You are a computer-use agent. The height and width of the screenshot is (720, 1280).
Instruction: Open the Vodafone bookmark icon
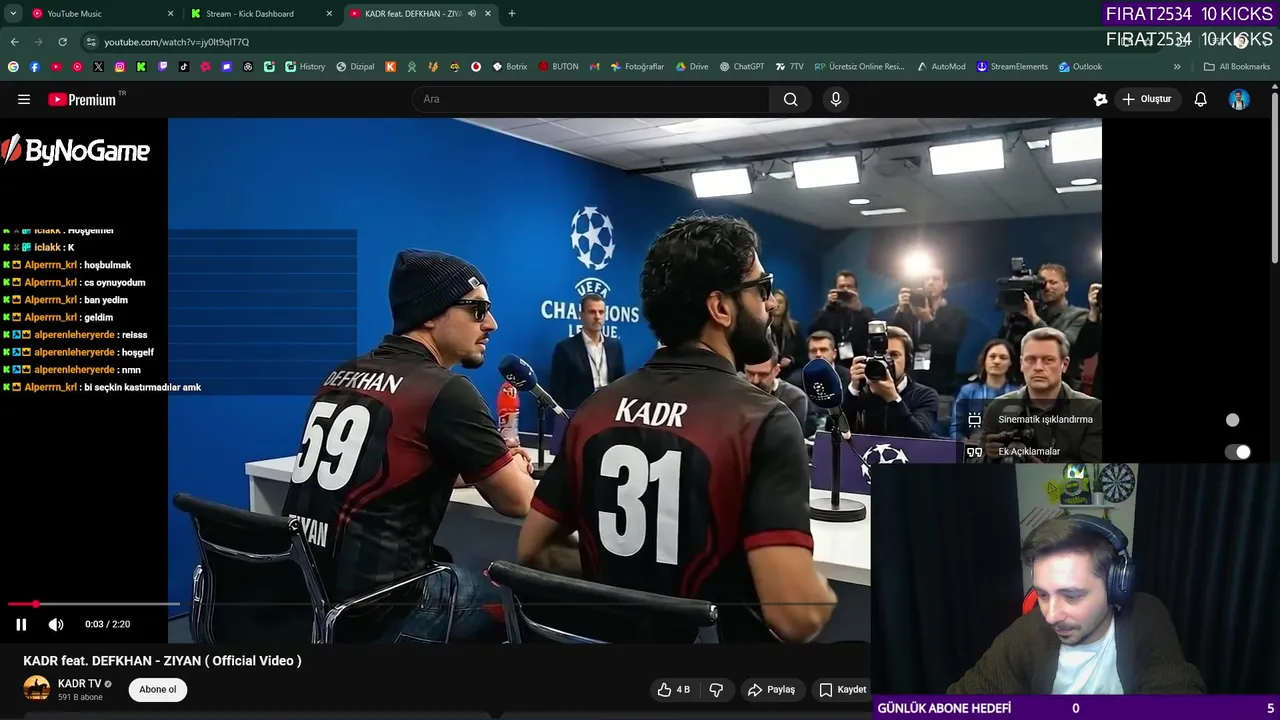(476, 67)
